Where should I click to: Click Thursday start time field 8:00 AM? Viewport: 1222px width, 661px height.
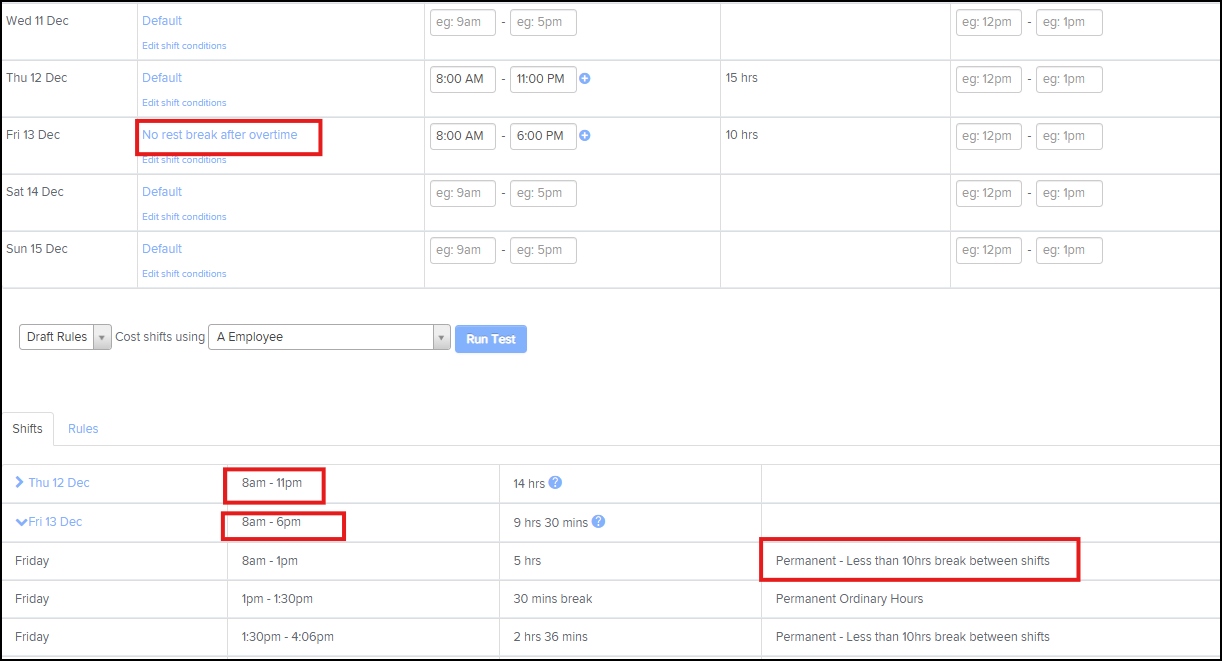462,79
